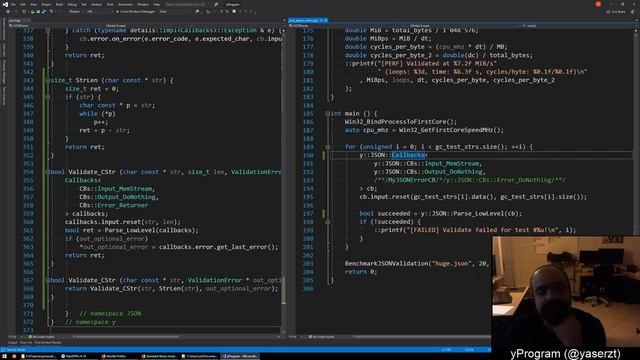Open the Error List tab
The image size is (640, 360).
click(x=25, y=343)
